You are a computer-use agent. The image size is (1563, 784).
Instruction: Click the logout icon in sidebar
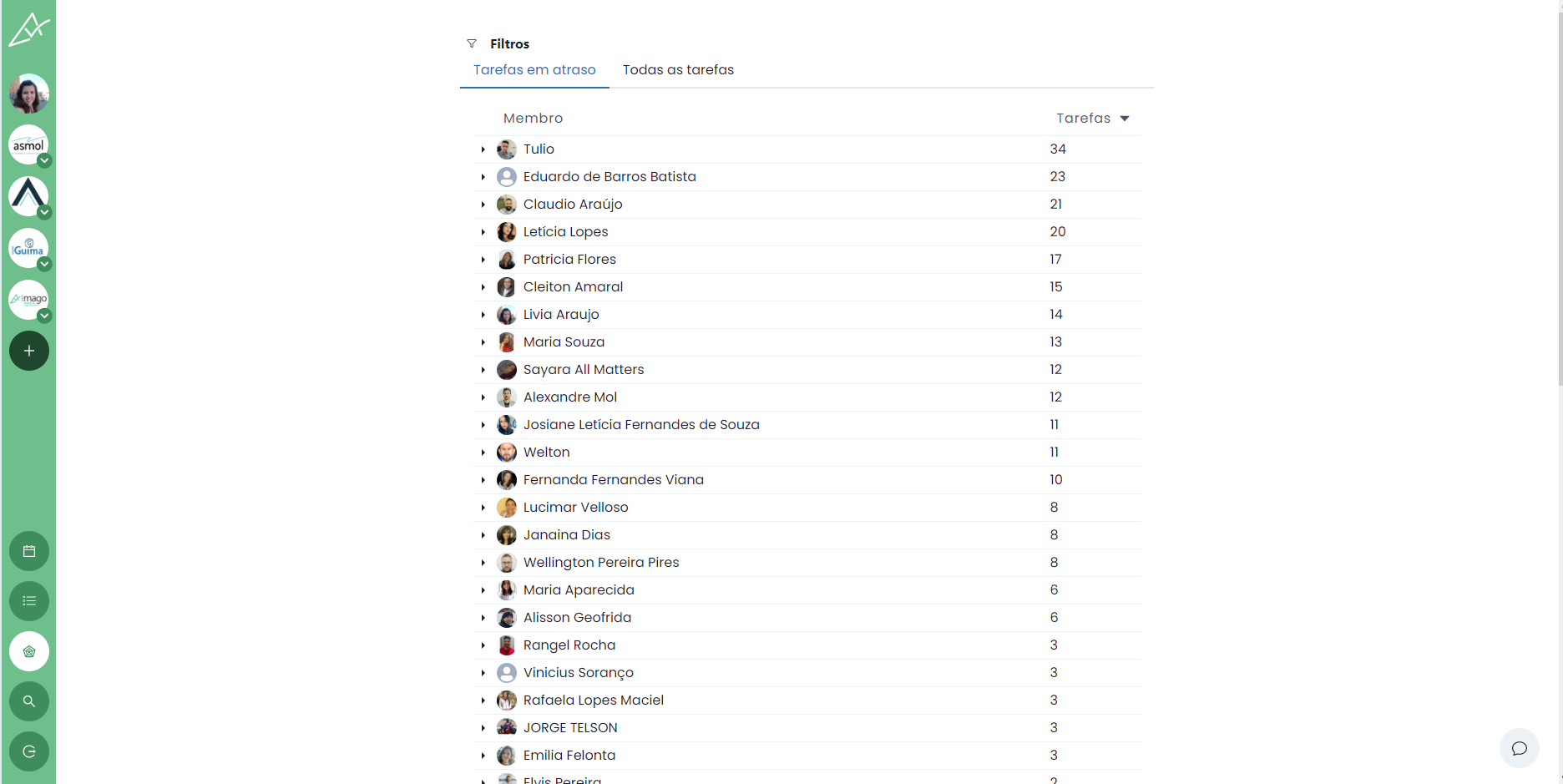(x=29, y=751)
